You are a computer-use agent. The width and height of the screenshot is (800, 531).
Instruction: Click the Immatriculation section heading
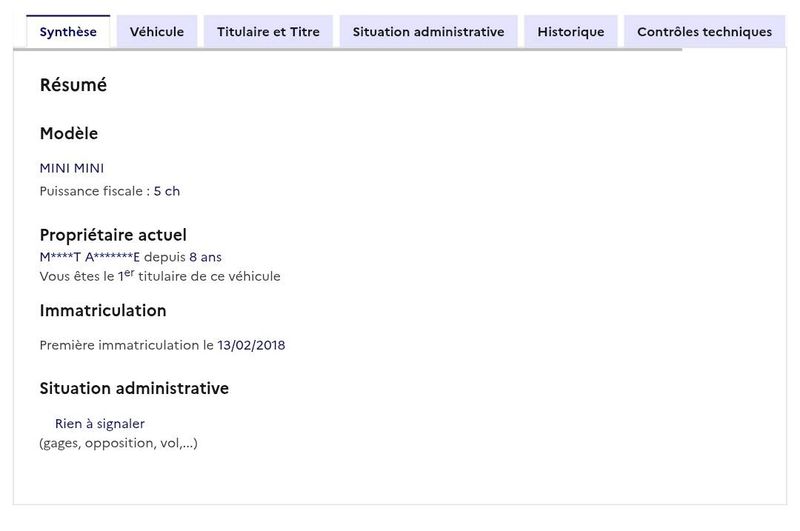(103, 311)
